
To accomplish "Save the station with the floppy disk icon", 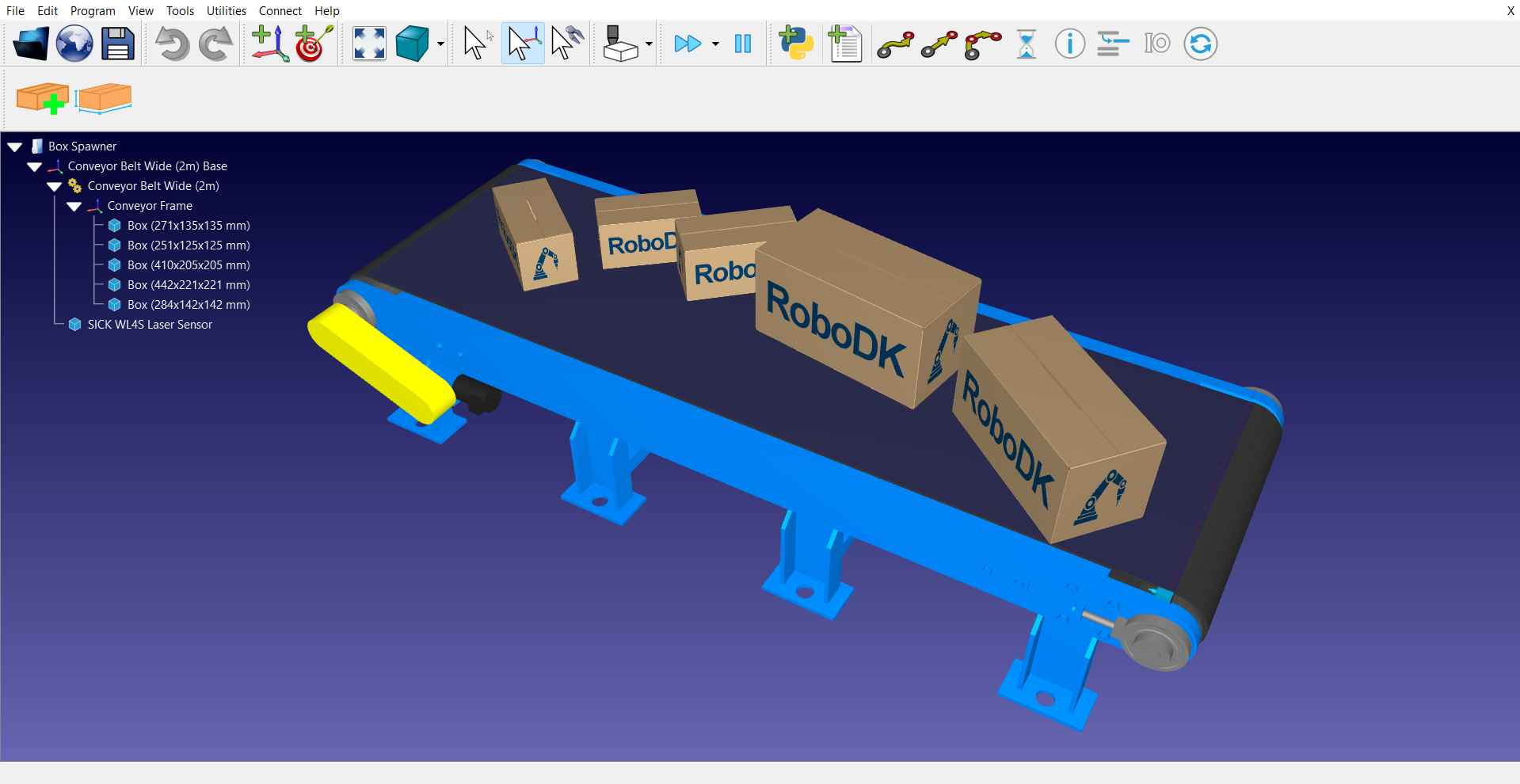I will coord(118,44).
